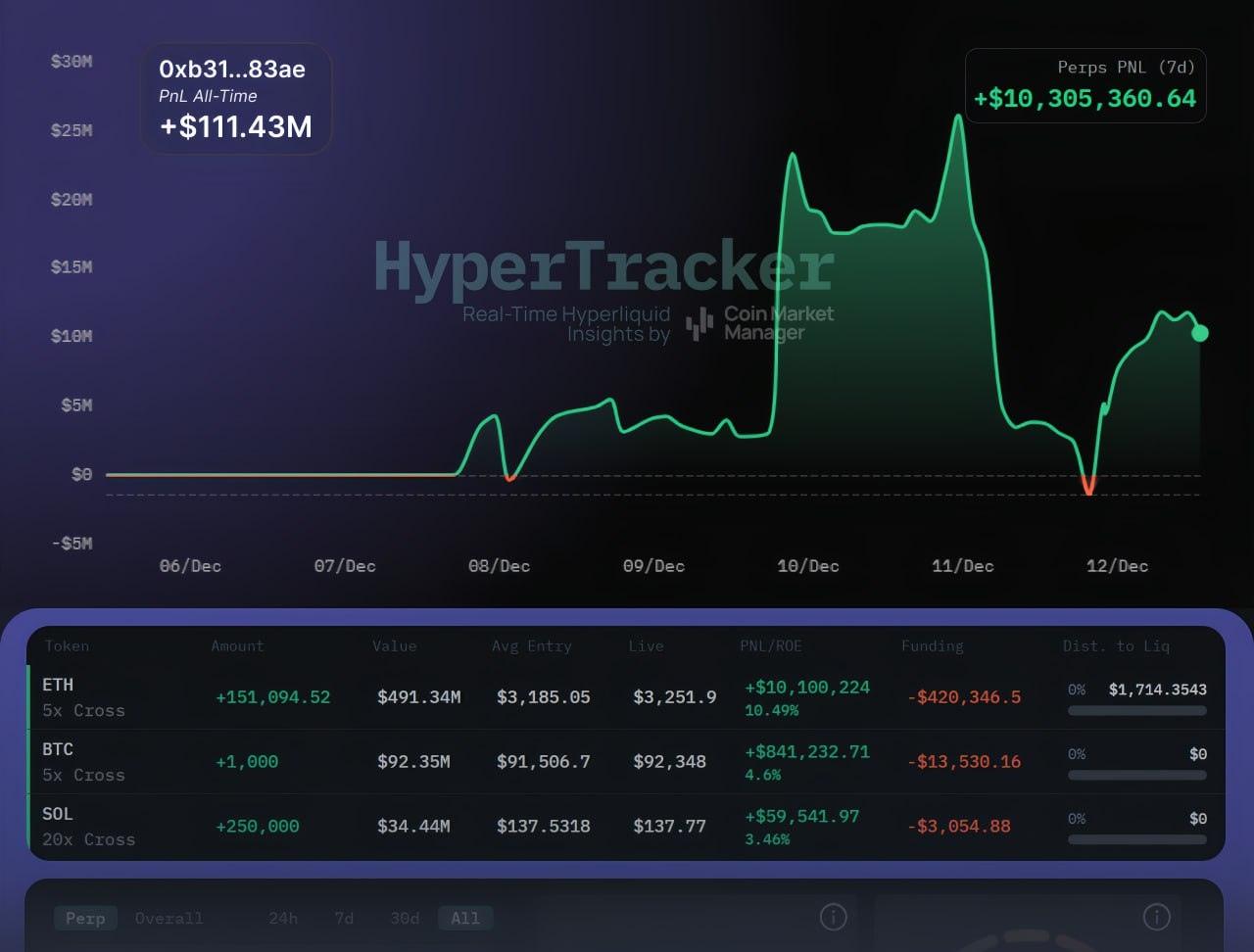Select the 24h timeframe tab

point(283,918)
